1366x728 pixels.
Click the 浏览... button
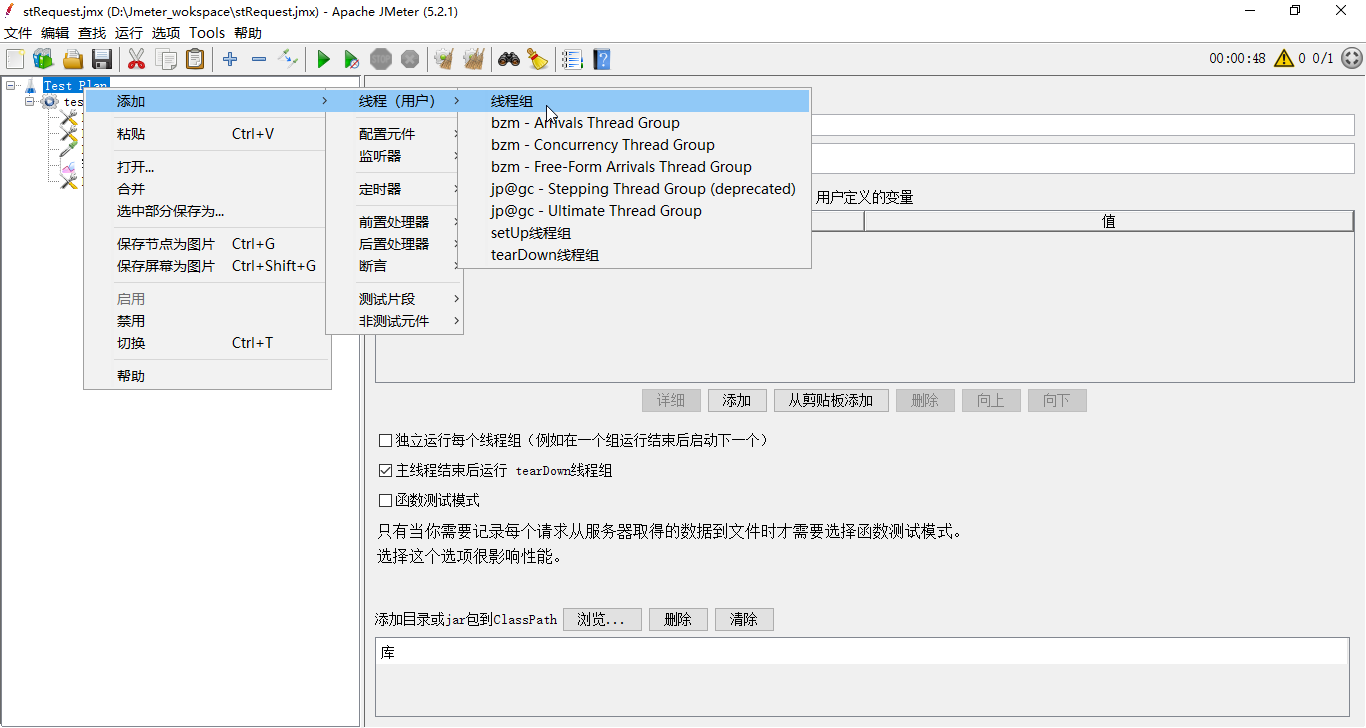tap(601, 620)
